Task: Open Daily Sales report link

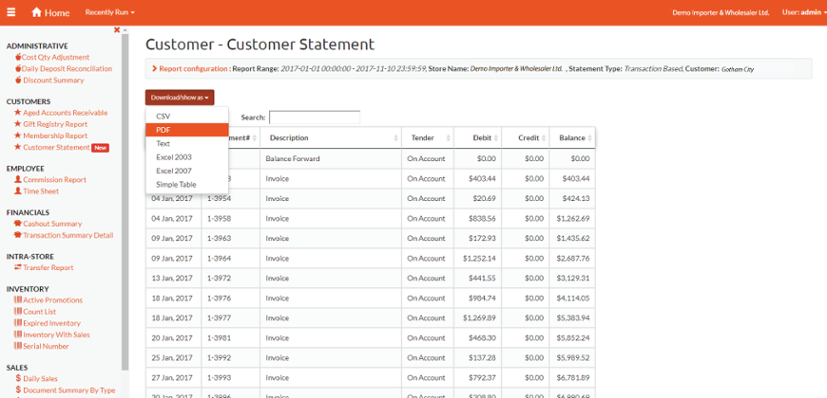Action: point(41,378)
